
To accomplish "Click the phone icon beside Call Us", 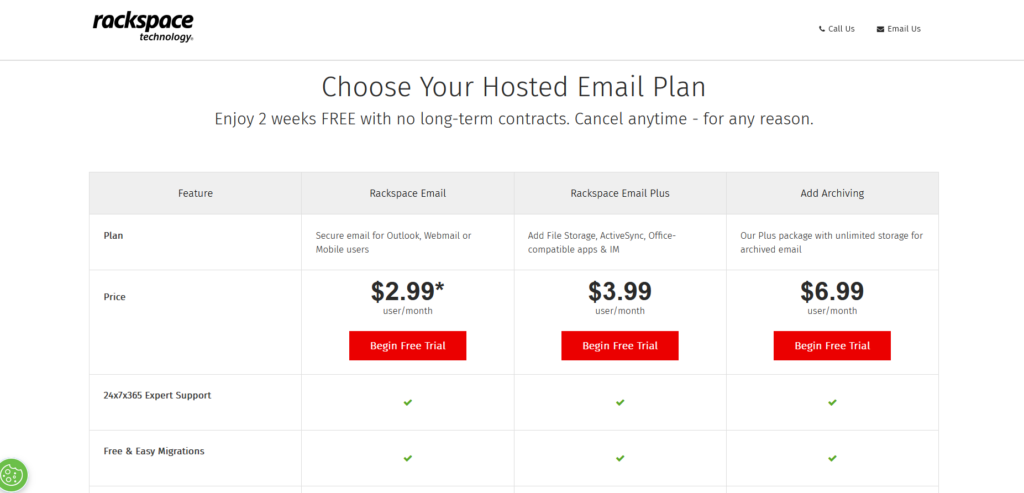I will tap(822, 29).
